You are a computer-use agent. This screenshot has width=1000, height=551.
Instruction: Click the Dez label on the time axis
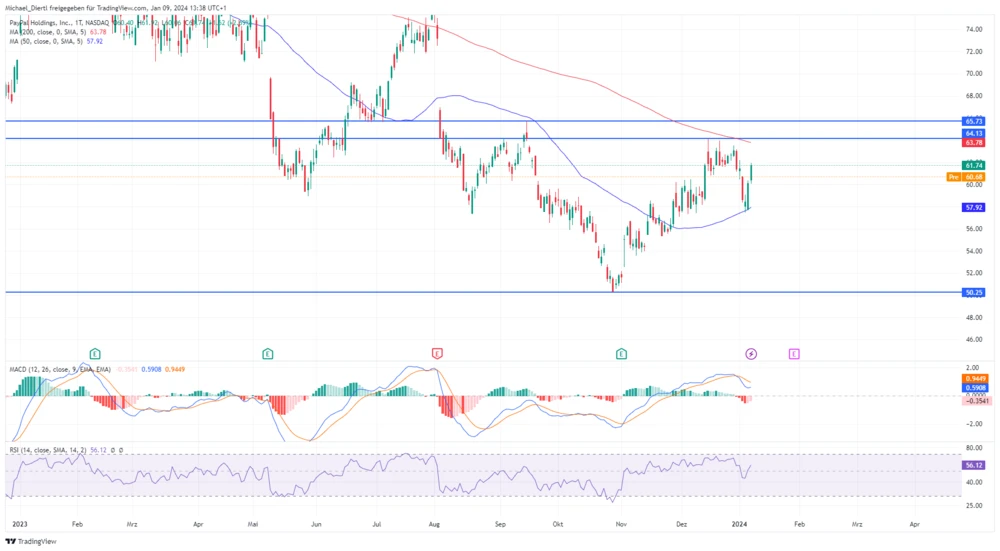[682, 524]
